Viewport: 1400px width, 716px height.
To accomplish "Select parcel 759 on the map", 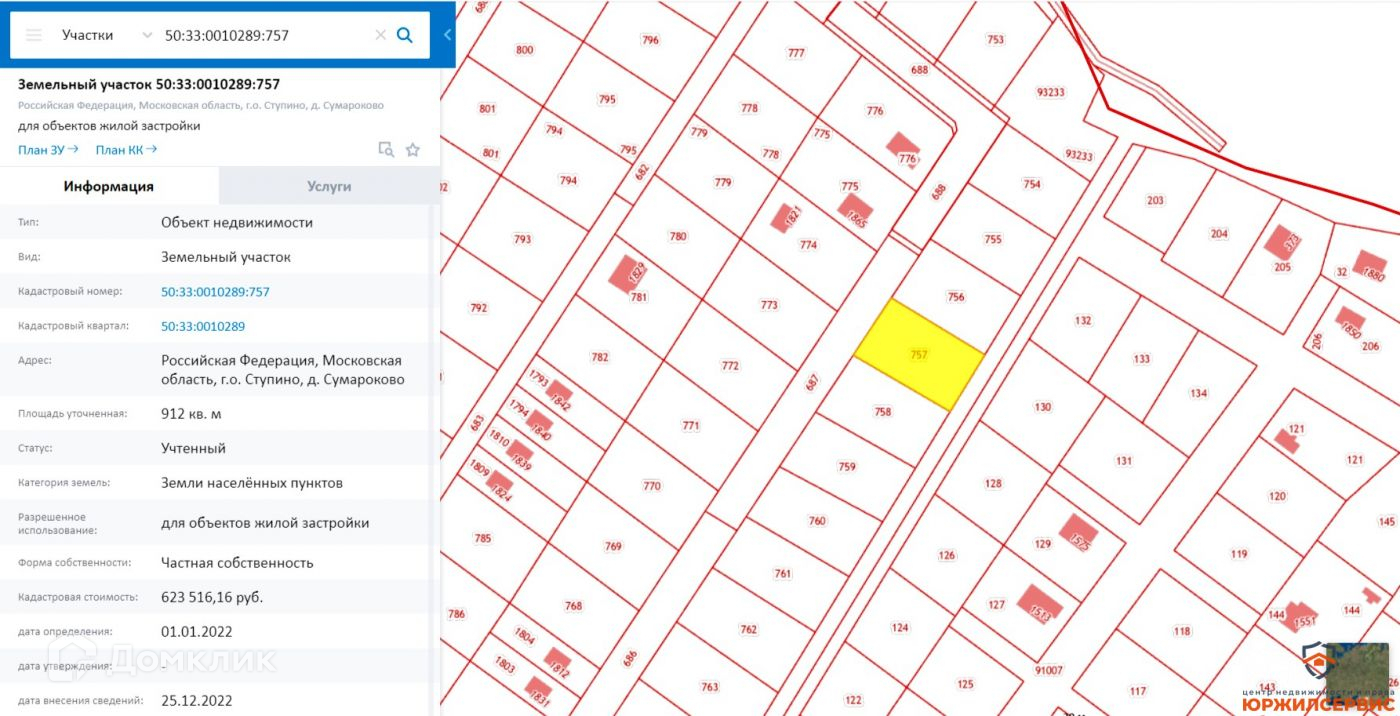I will click(846, 467).
